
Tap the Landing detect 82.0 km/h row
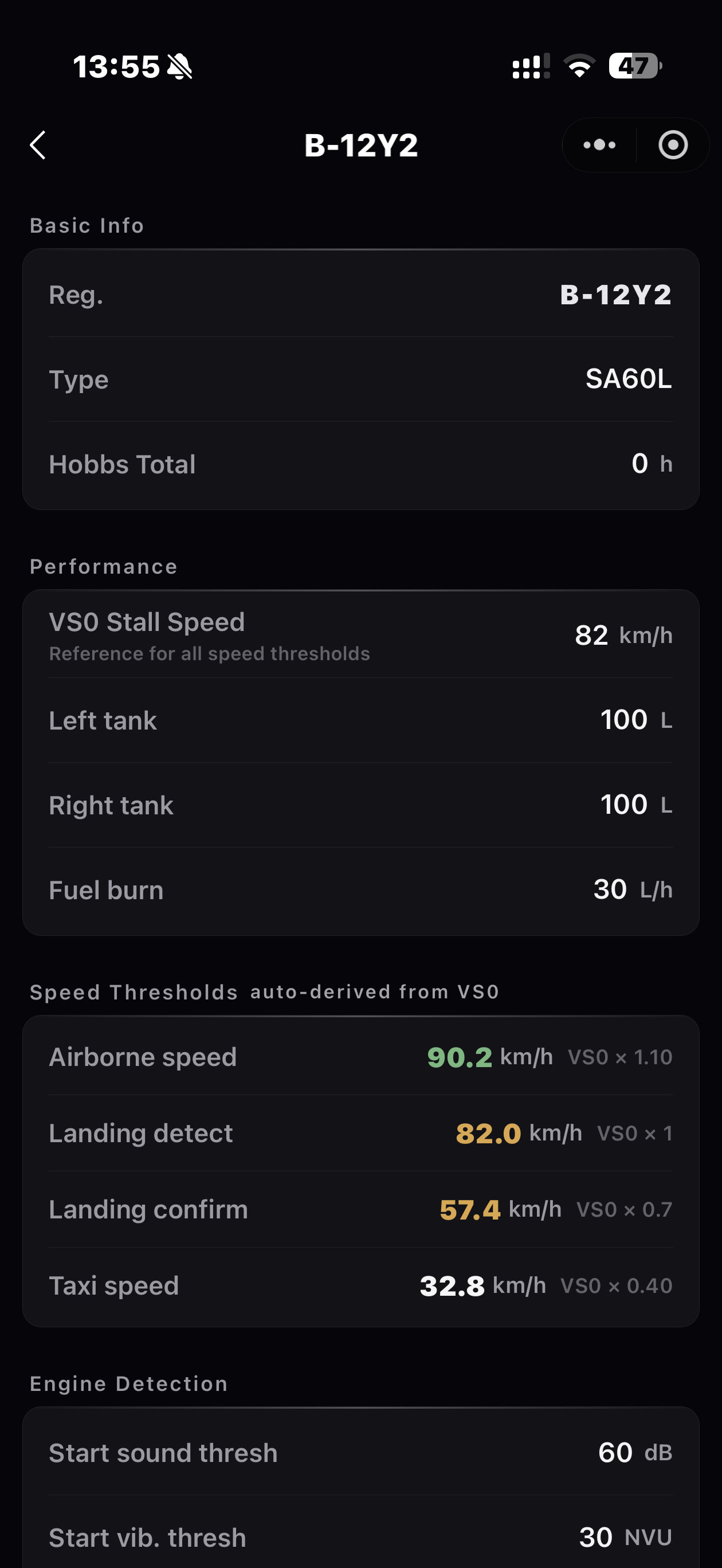(x=360, y=1133)
